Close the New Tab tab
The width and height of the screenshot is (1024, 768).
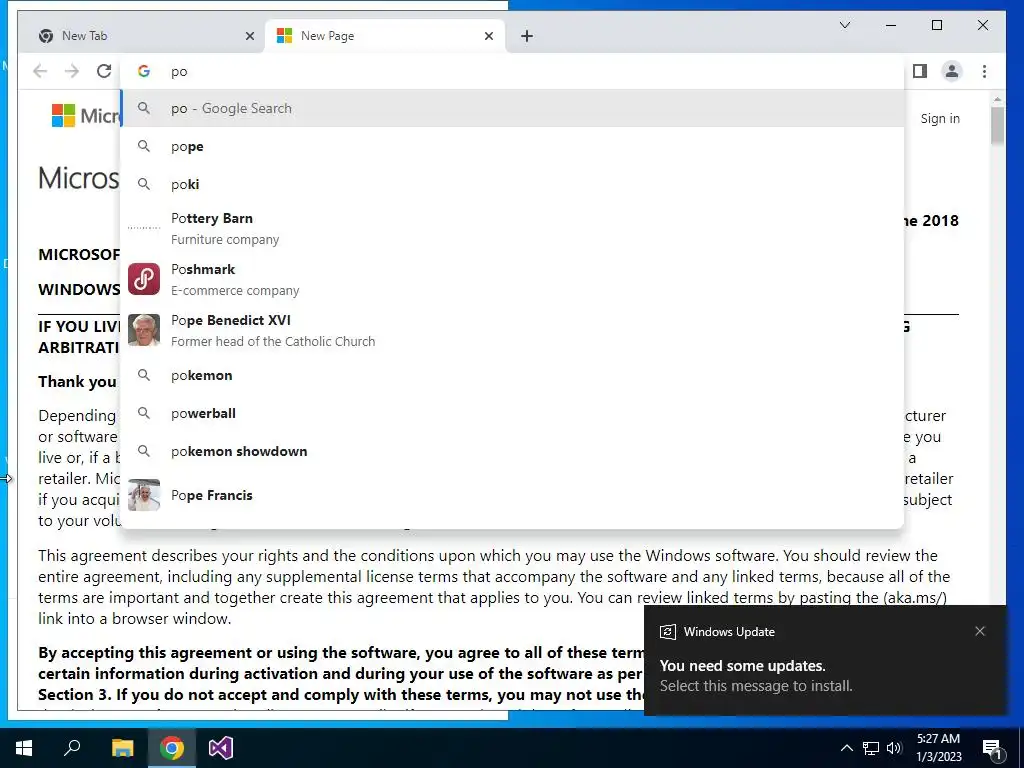coord(249,36)
